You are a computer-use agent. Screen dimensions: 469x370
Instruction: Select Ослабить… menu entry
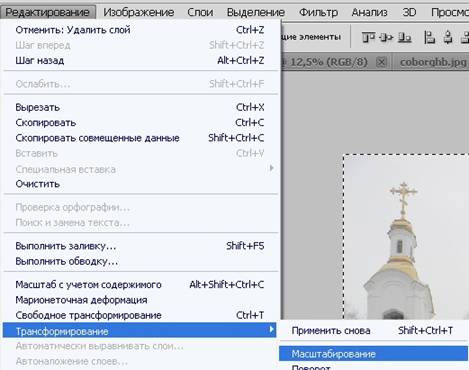[x=140, y=84]
